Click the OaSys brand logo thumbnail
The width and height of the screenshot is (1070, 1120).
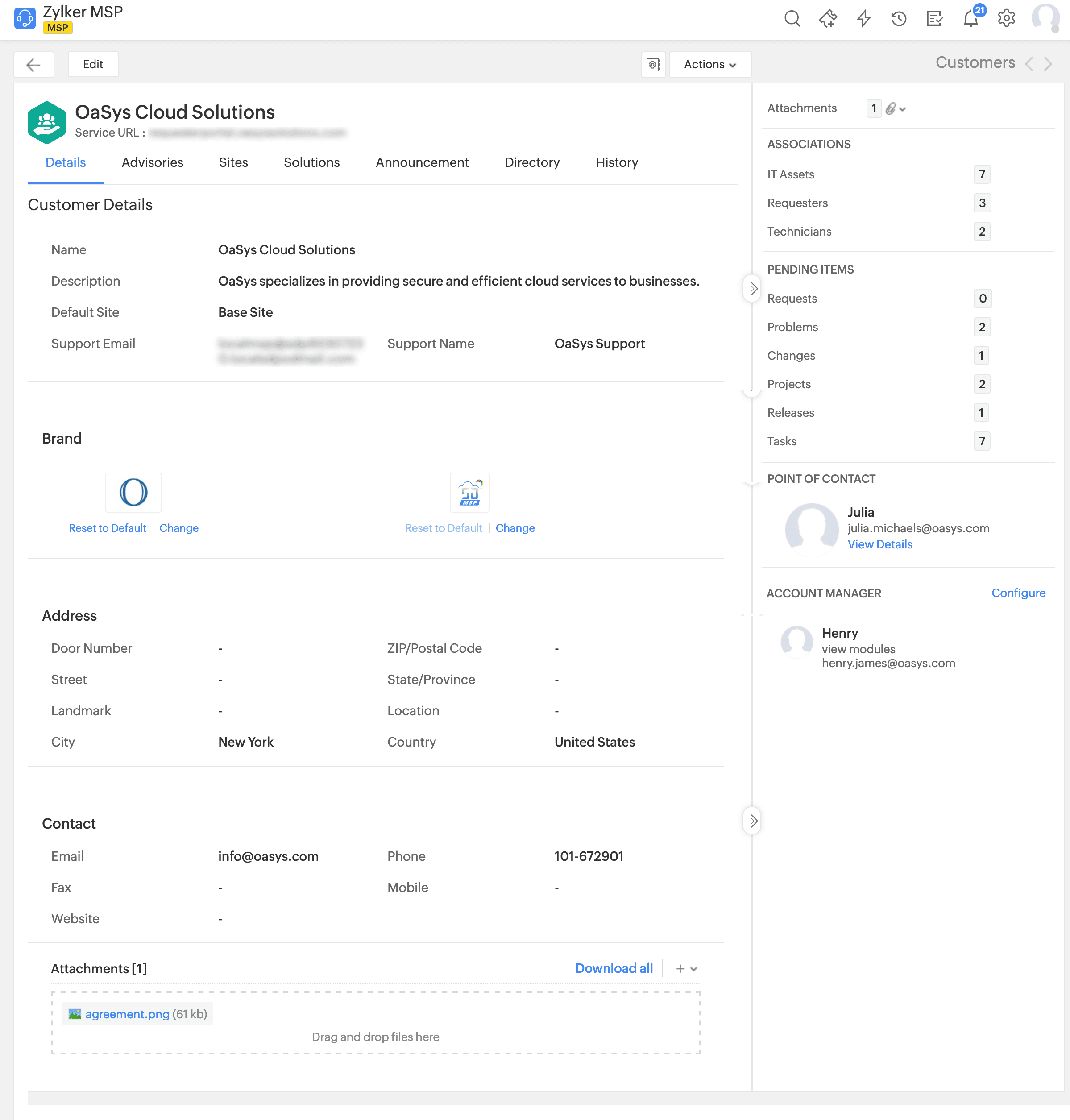click(x=133, y=492)
